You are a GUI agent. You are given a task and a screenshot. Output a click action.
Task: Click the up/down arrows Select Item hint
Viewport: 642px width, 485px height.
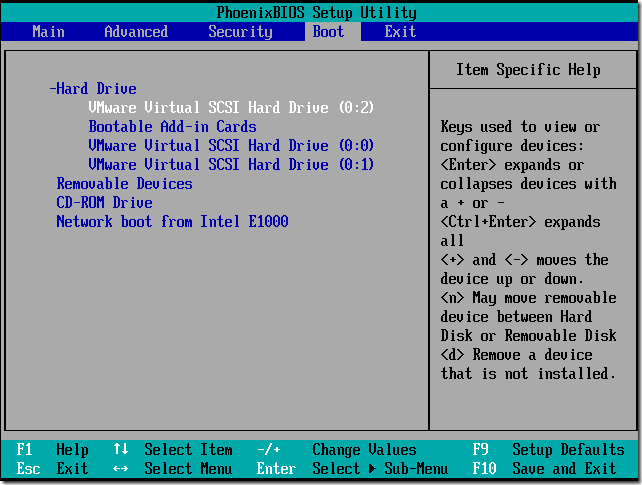tap(173, 449)
